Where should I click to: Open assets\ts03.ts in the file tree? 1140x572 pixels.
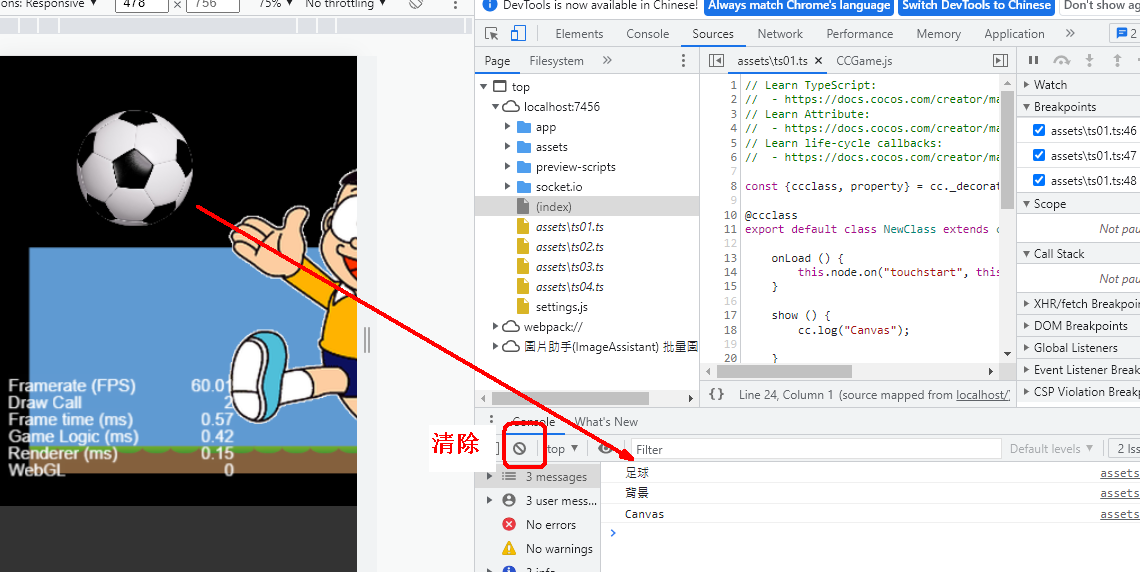click(x=569, y=267)
